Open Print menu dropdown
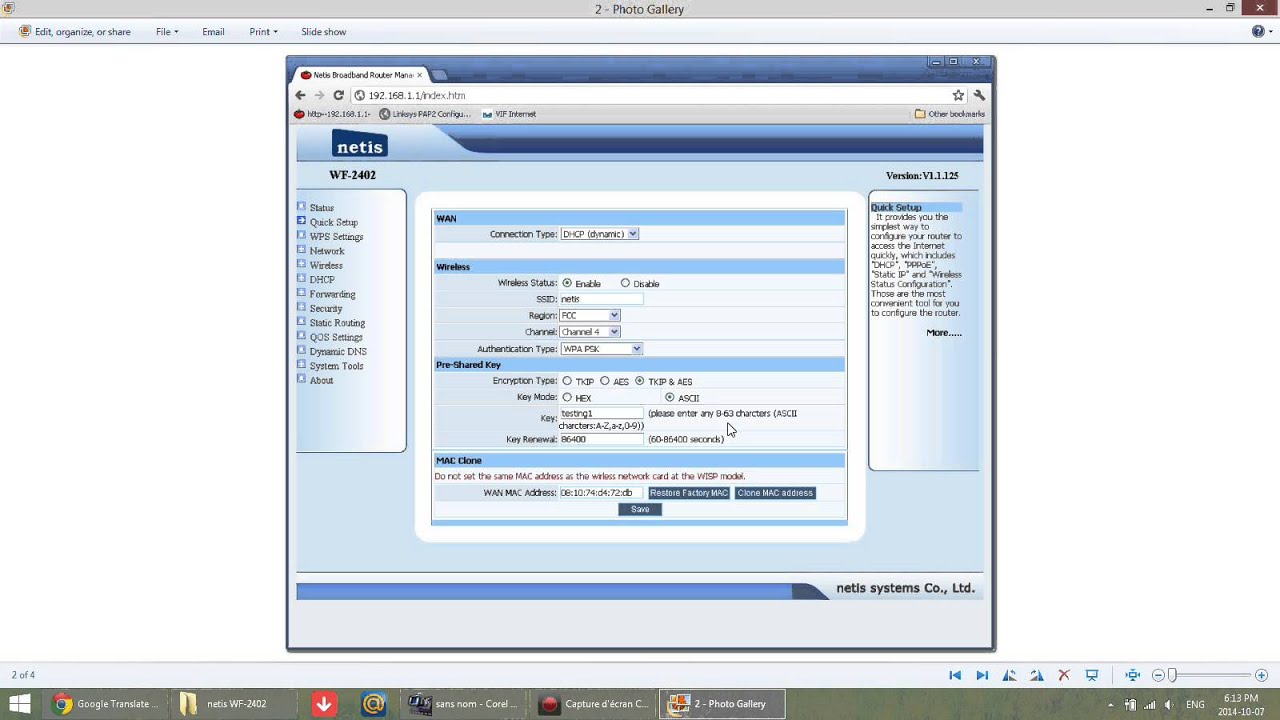The image size is (1280, 720). [264, 32]
